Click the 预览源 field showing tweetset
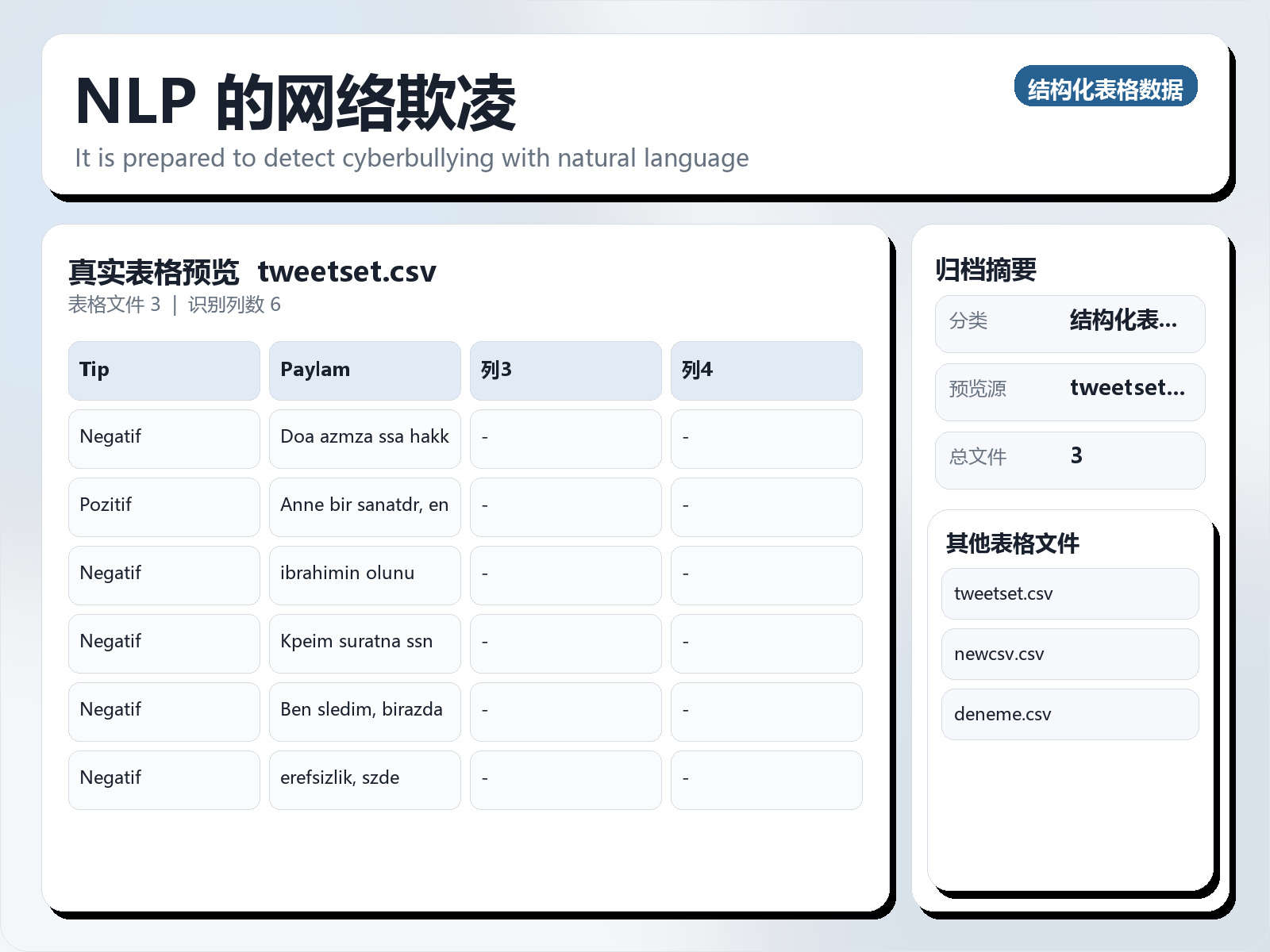 (1069, 390)
